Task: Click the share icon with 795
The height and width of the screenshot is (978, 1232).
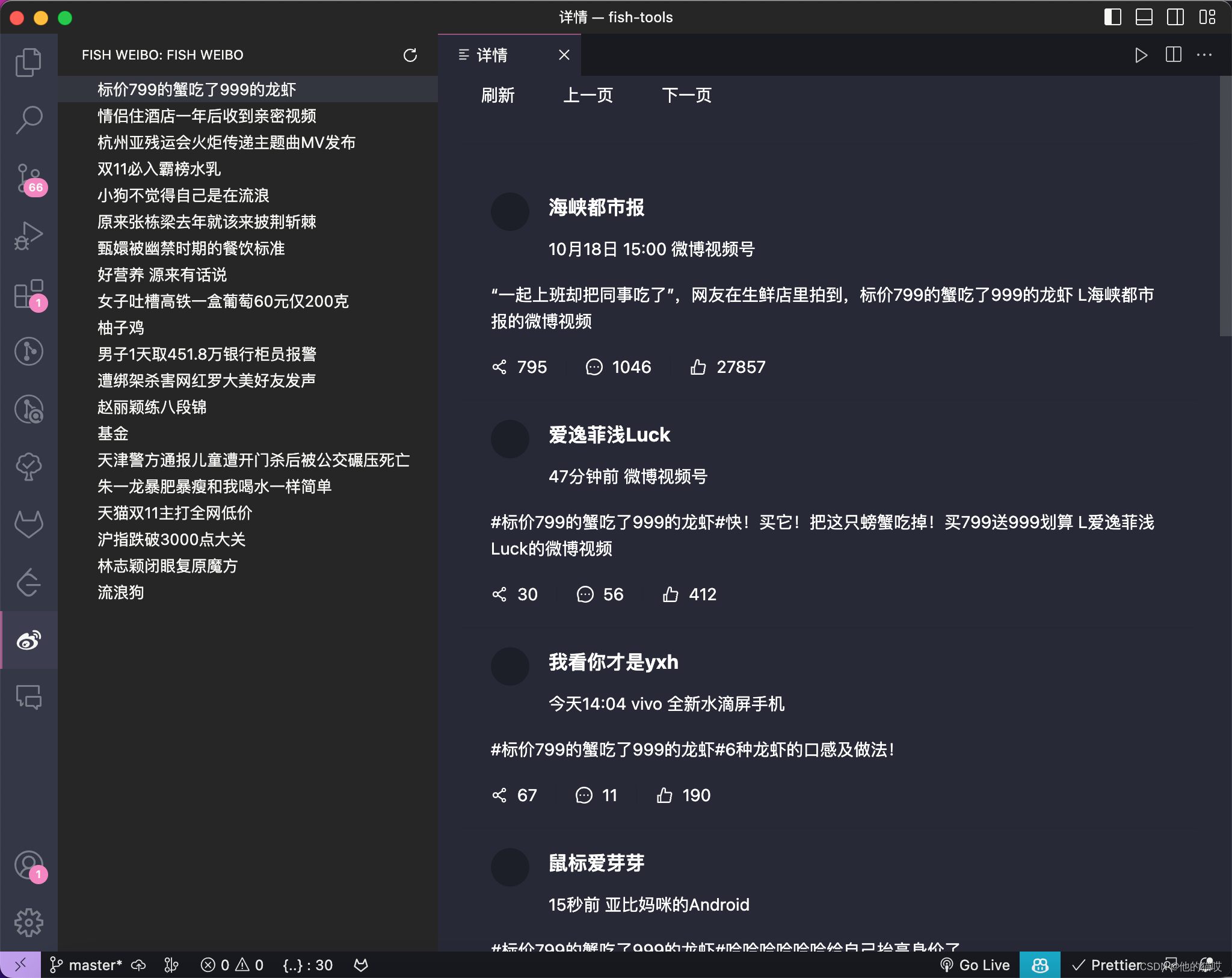Action: click(499, 367)
